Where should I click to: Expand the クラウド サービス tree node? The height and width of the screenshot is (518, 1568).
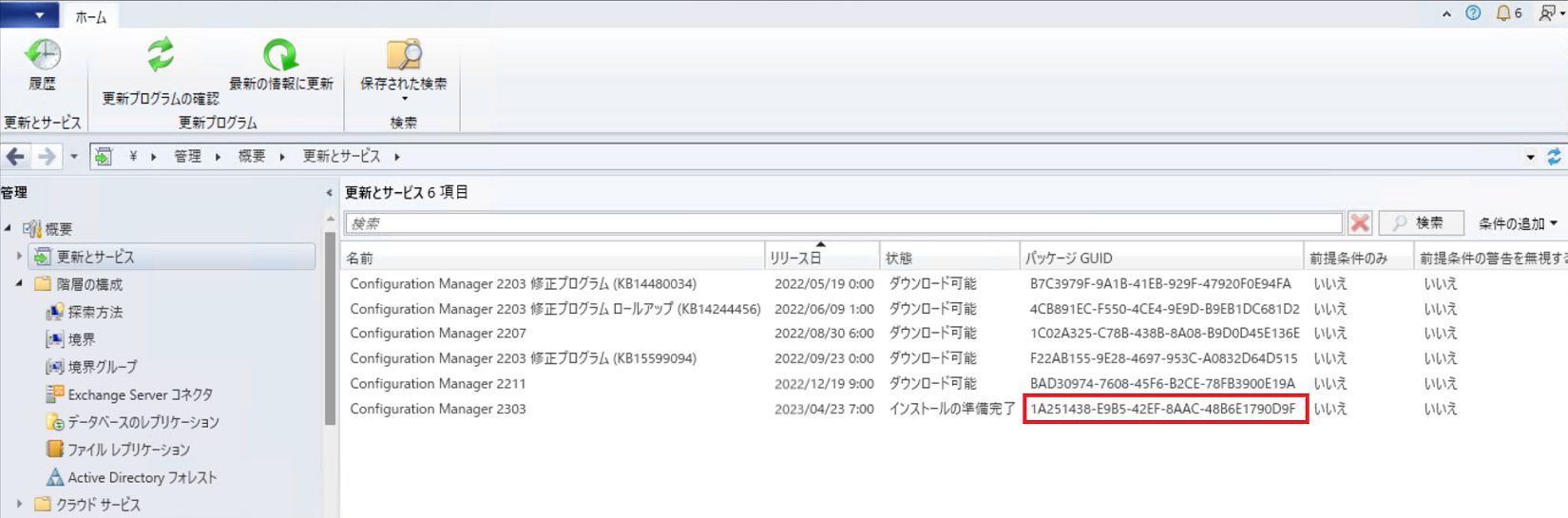pyautogui.click(x=19, y=505)
